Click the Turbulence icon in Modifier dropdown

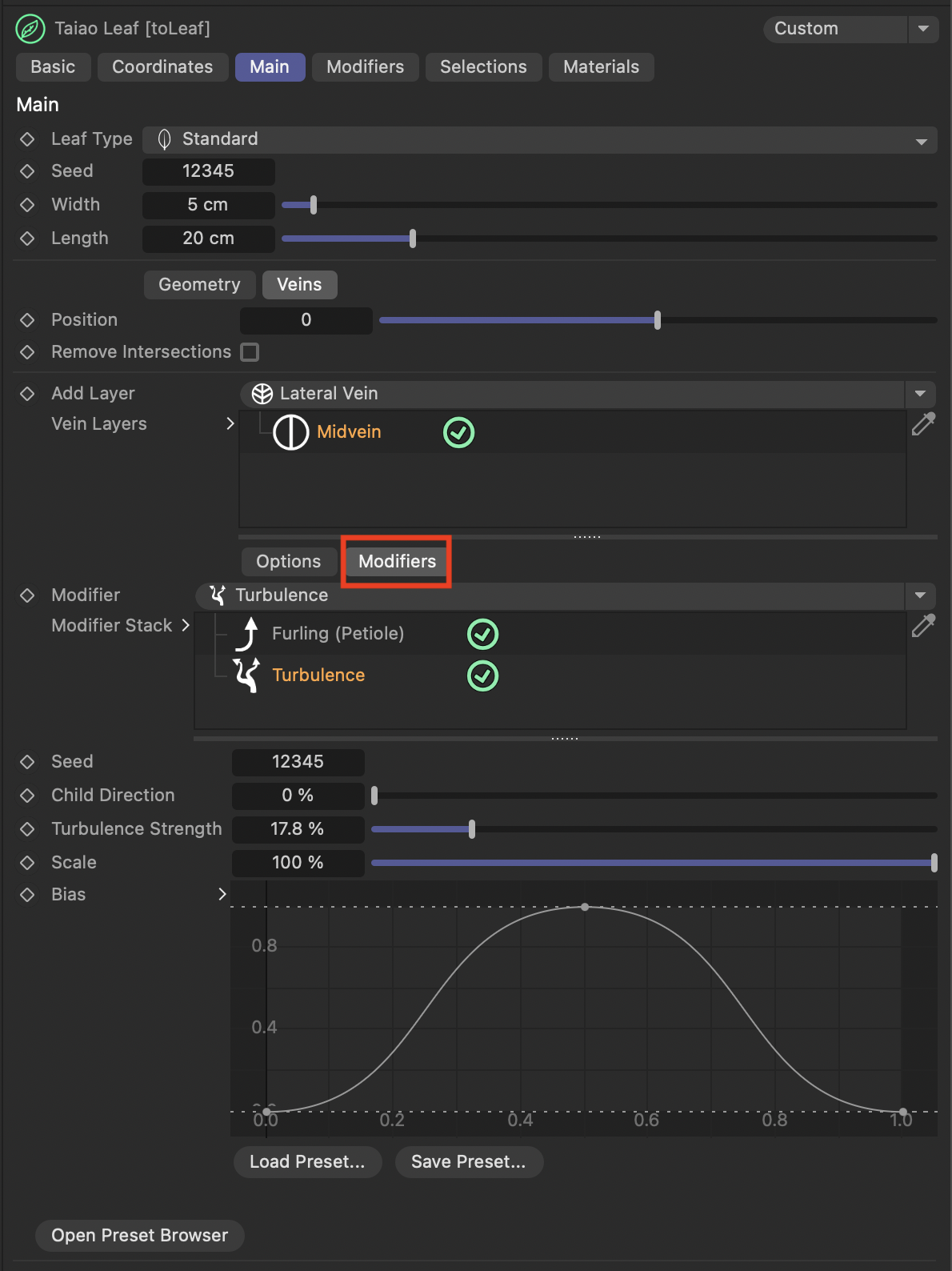218,595
